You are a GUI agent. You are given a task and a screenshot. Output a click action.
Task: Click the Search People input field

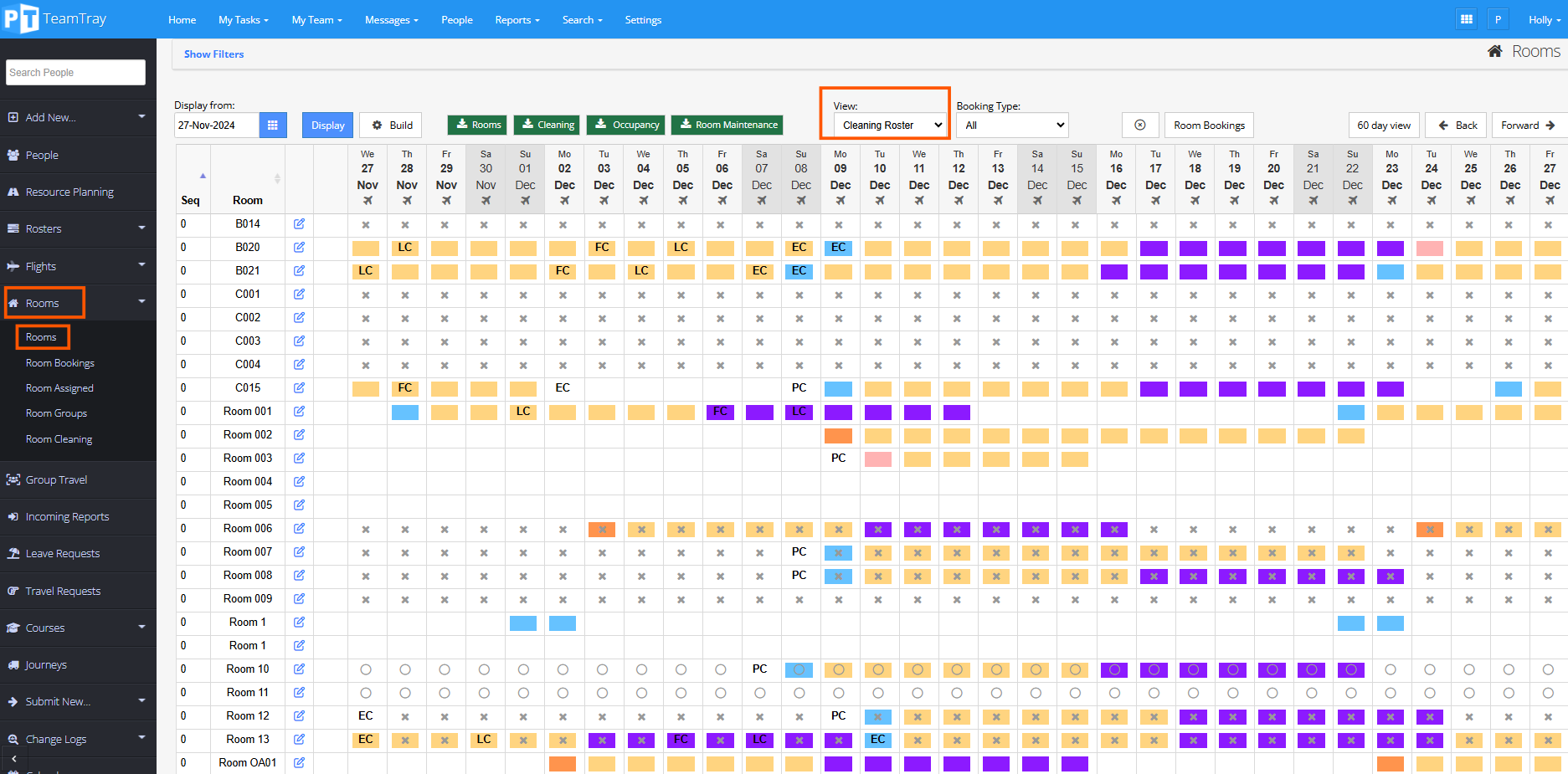tap(75, 73)
